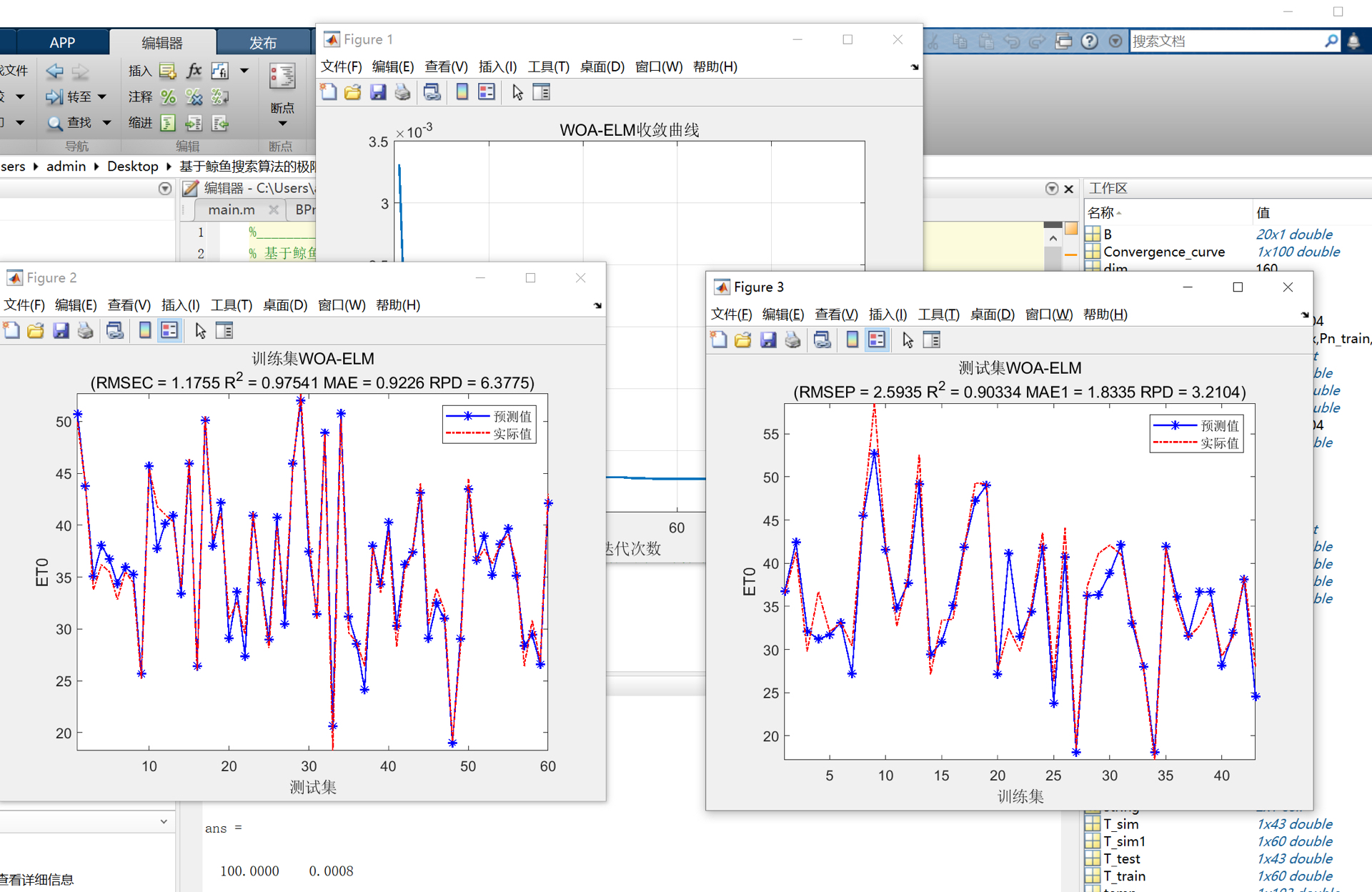Toggle insert colorbar button in Figure 3
This screenshot has width=1372, height=892.
tap(852, 340)
